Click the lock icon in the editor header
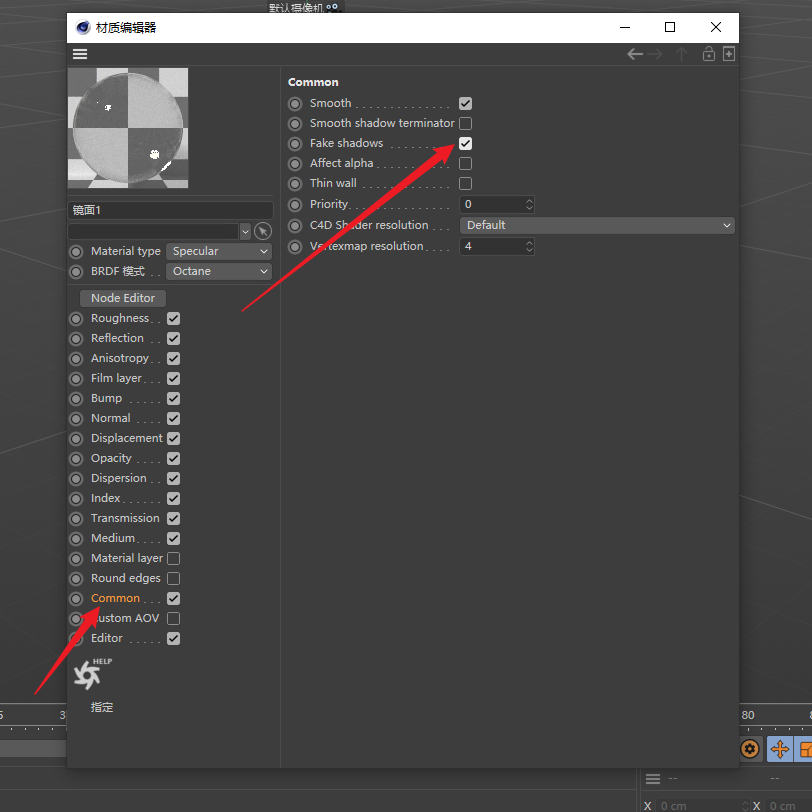Screen dimensions: 812x812 point(709,54)
